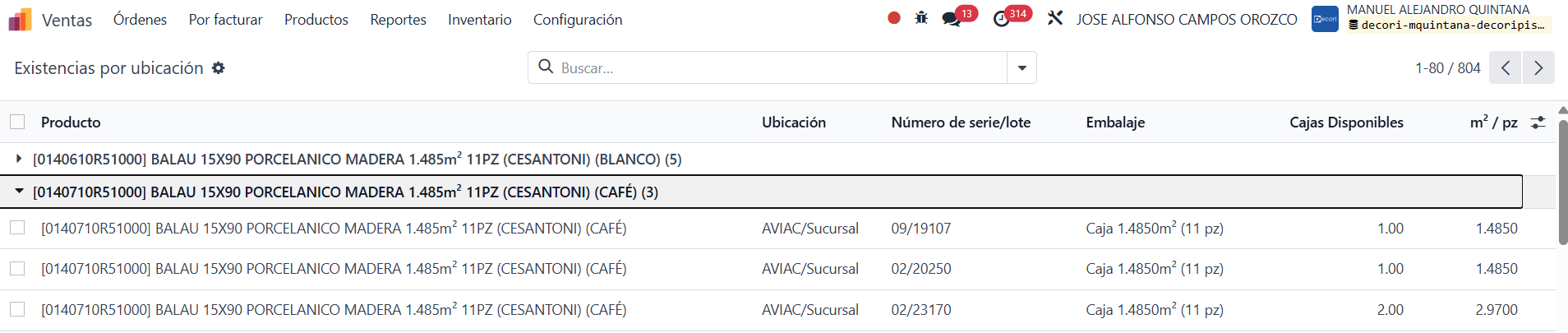Viewport: 1568px width, 333px height.
Task: Toggle the select-all checkbox in header
Action: [17, 122]
